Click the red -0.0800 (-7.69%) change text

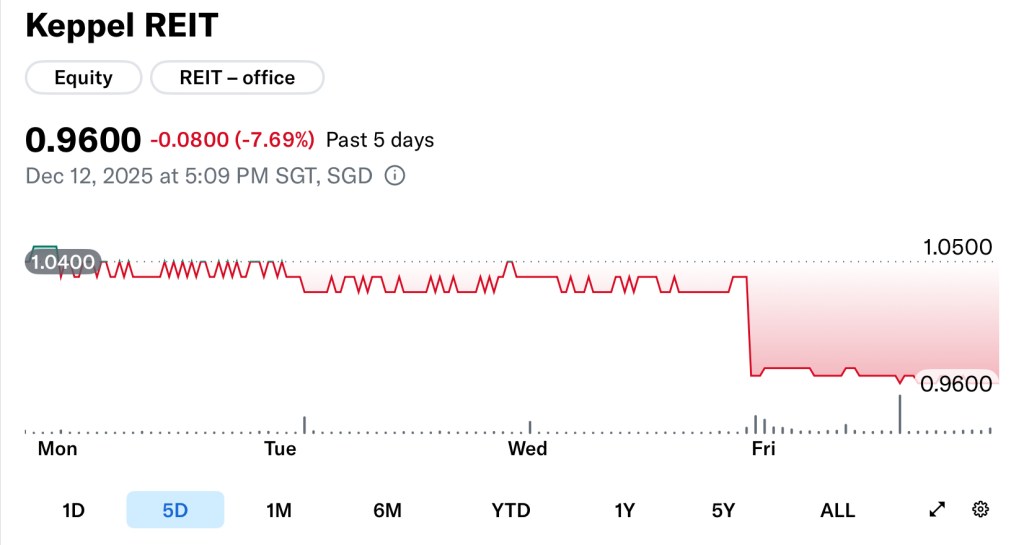click(x=232, y=140)
